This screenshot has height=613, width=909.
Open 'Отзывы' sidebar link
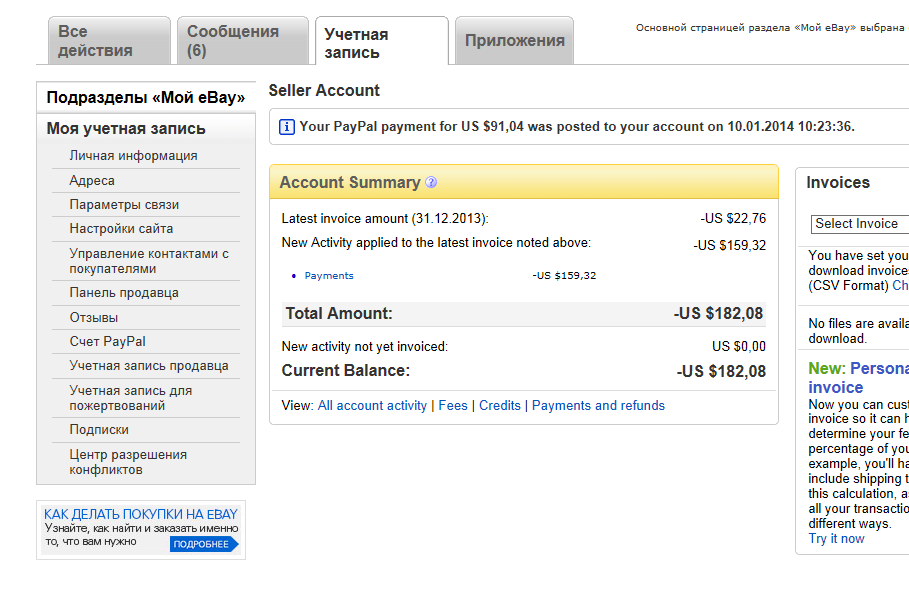94,317
